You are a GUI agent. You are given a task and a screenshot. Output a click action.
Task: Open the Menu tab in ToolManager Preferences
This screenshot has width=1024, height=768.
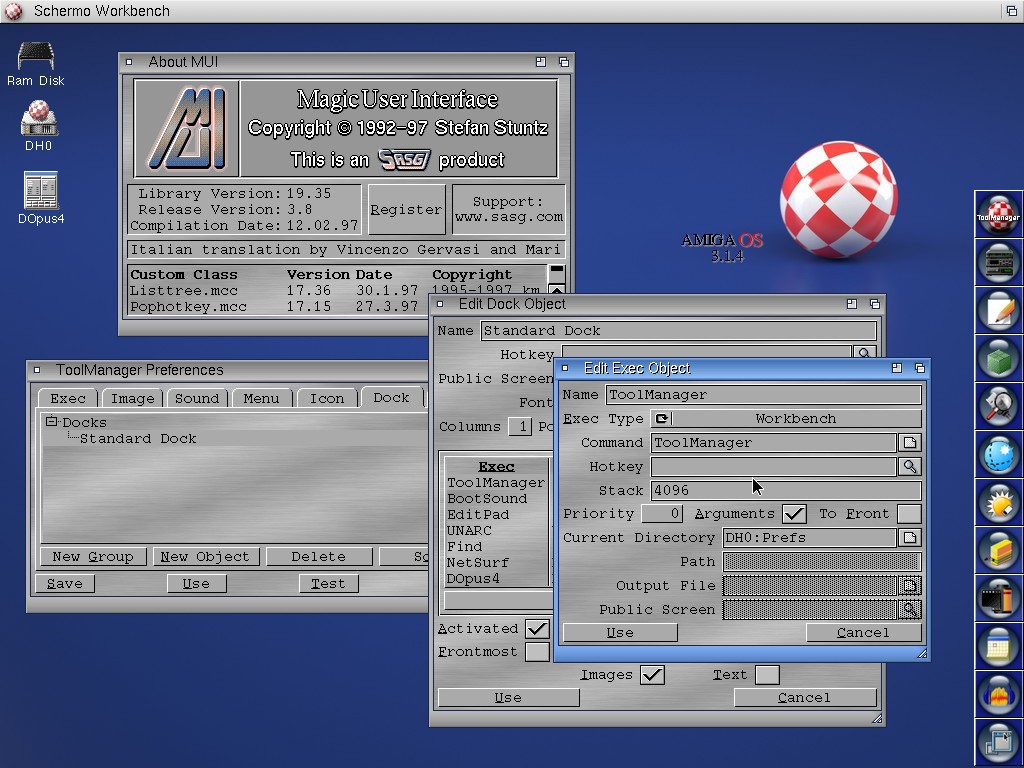pyautogui.click(x=261, y=398)
